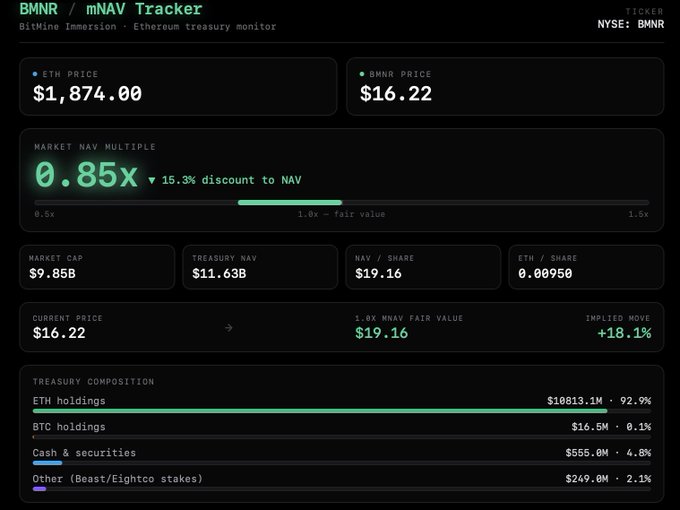Viewport: 680px width, 510px height.
Task: Click the $249.0M · 2.1% value
Action: [608, 479]
